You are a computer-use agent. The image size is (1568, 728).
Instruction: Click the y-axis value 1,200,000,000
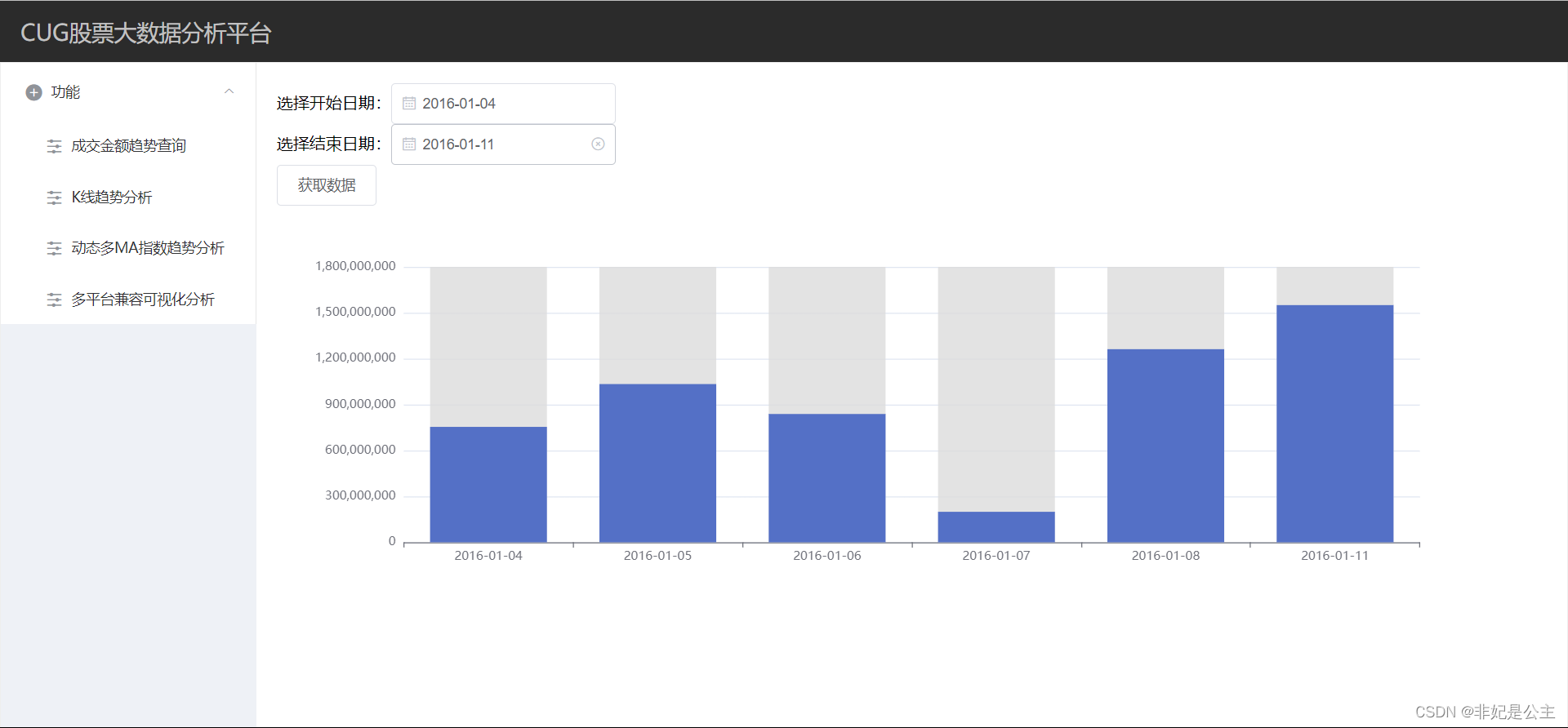pyautogui.click(x=355, y=357)
